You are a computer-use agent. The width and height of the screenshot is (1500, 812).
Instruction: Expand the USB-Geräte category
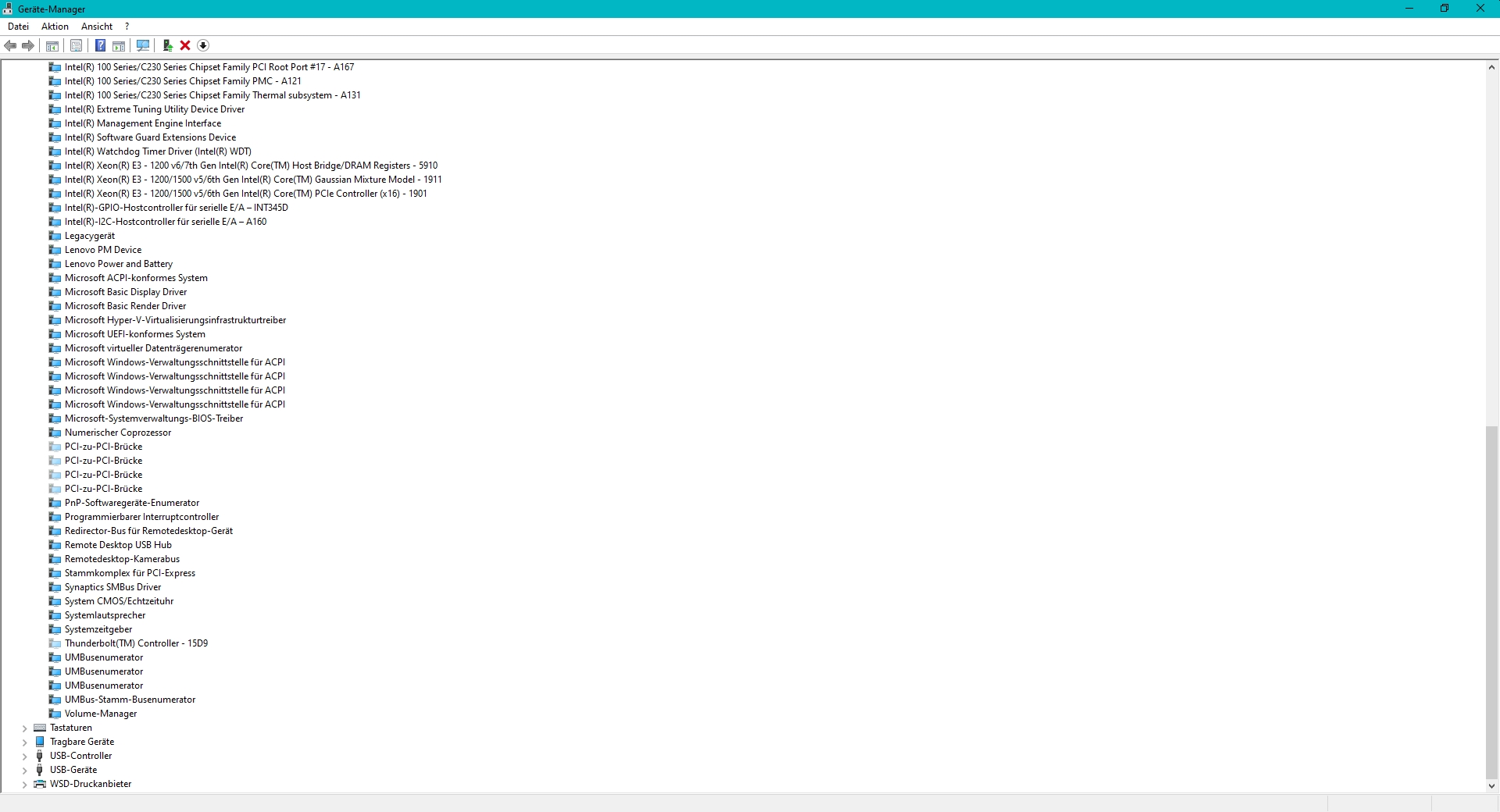coord(24,771)
